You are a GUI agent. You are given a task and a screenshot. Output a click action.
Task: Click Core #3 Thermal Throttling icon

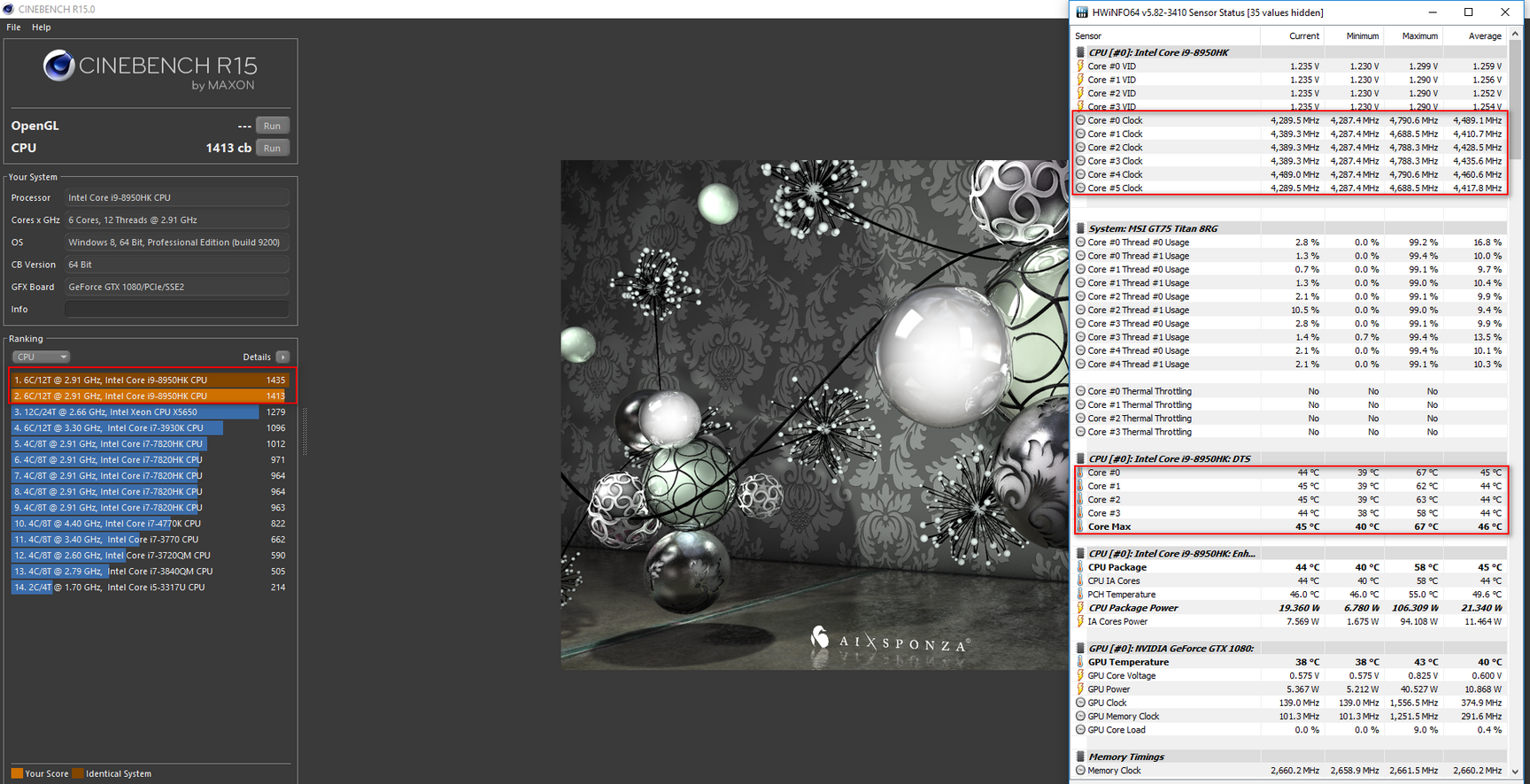(x=1080, y=432)
